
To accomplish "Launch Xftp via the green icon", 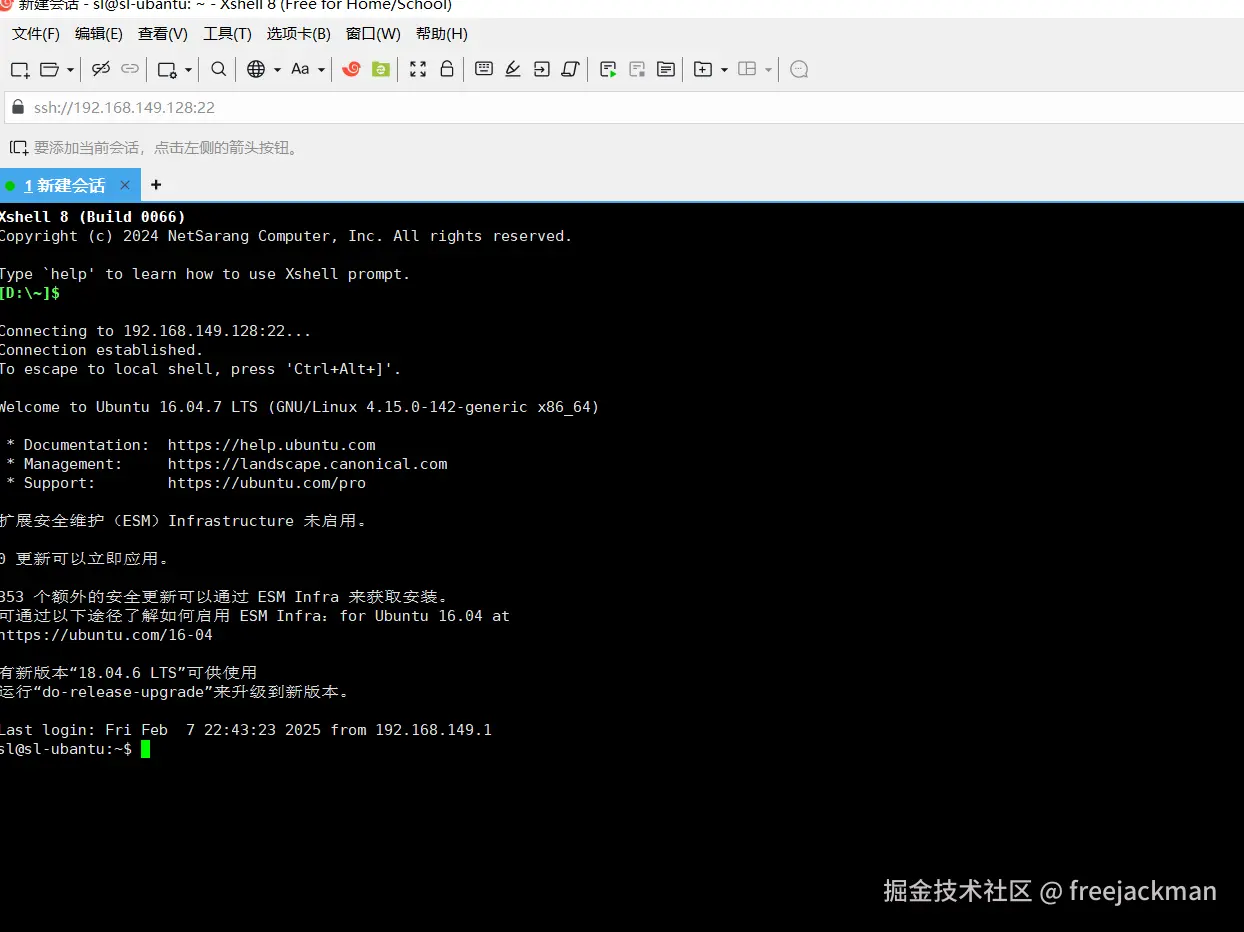I will (381, 69).
